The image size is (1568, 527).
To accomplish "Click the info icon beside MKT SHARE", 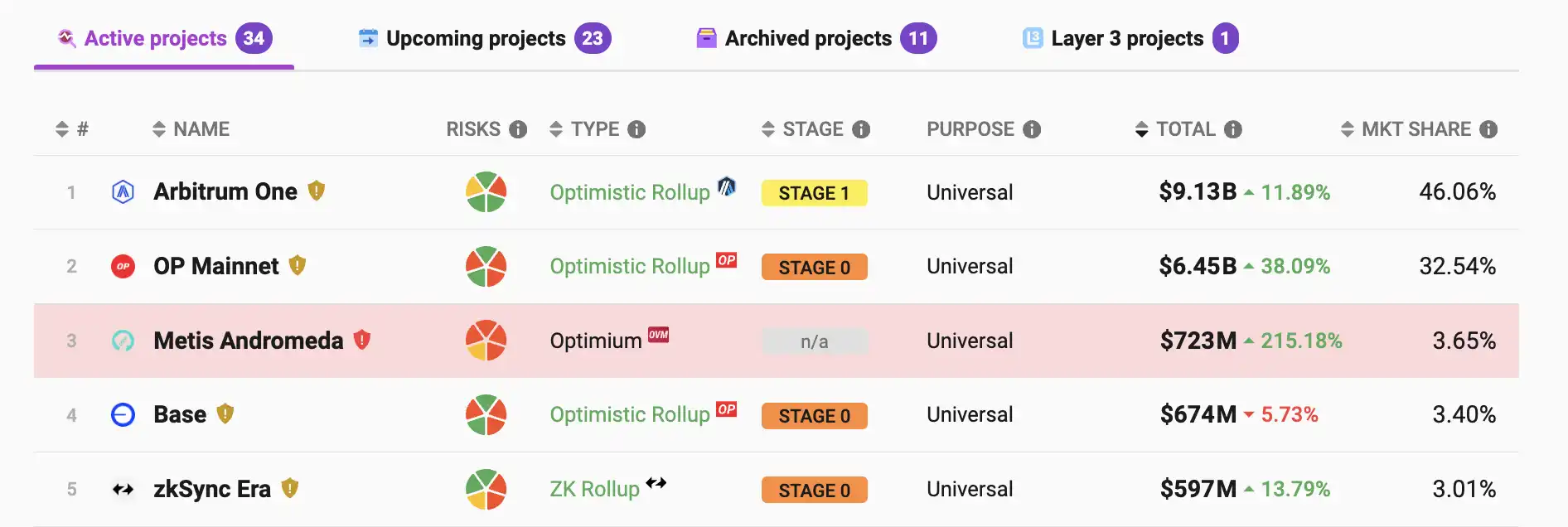I will click(x=1488, y=129).
